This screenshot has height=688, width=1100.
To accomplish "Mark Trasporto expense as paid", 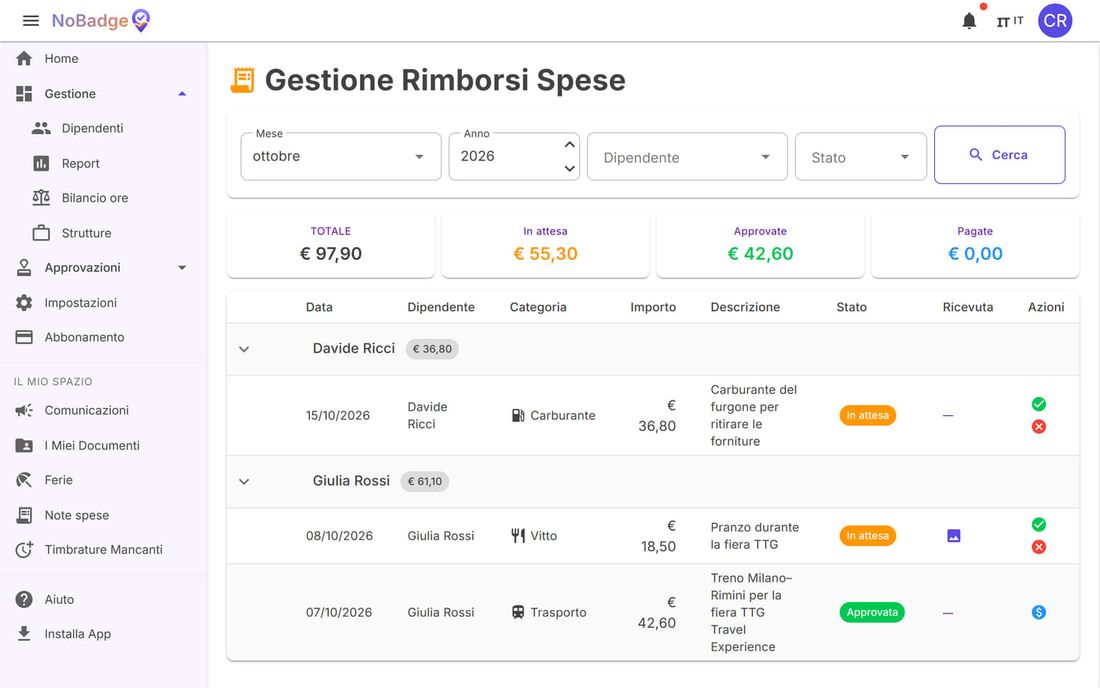I will coord(1039,612).
